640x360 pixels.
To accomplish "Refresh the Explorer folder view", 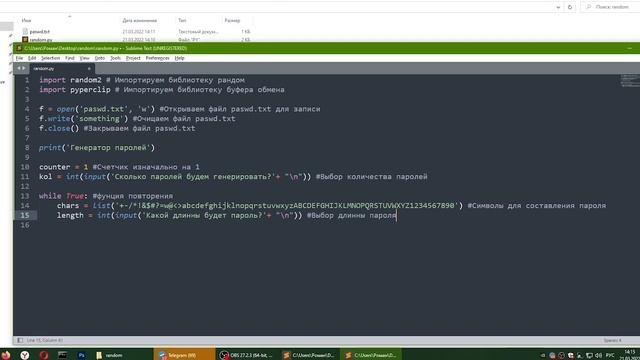I will pyautogui.click(x=570, y=7).
